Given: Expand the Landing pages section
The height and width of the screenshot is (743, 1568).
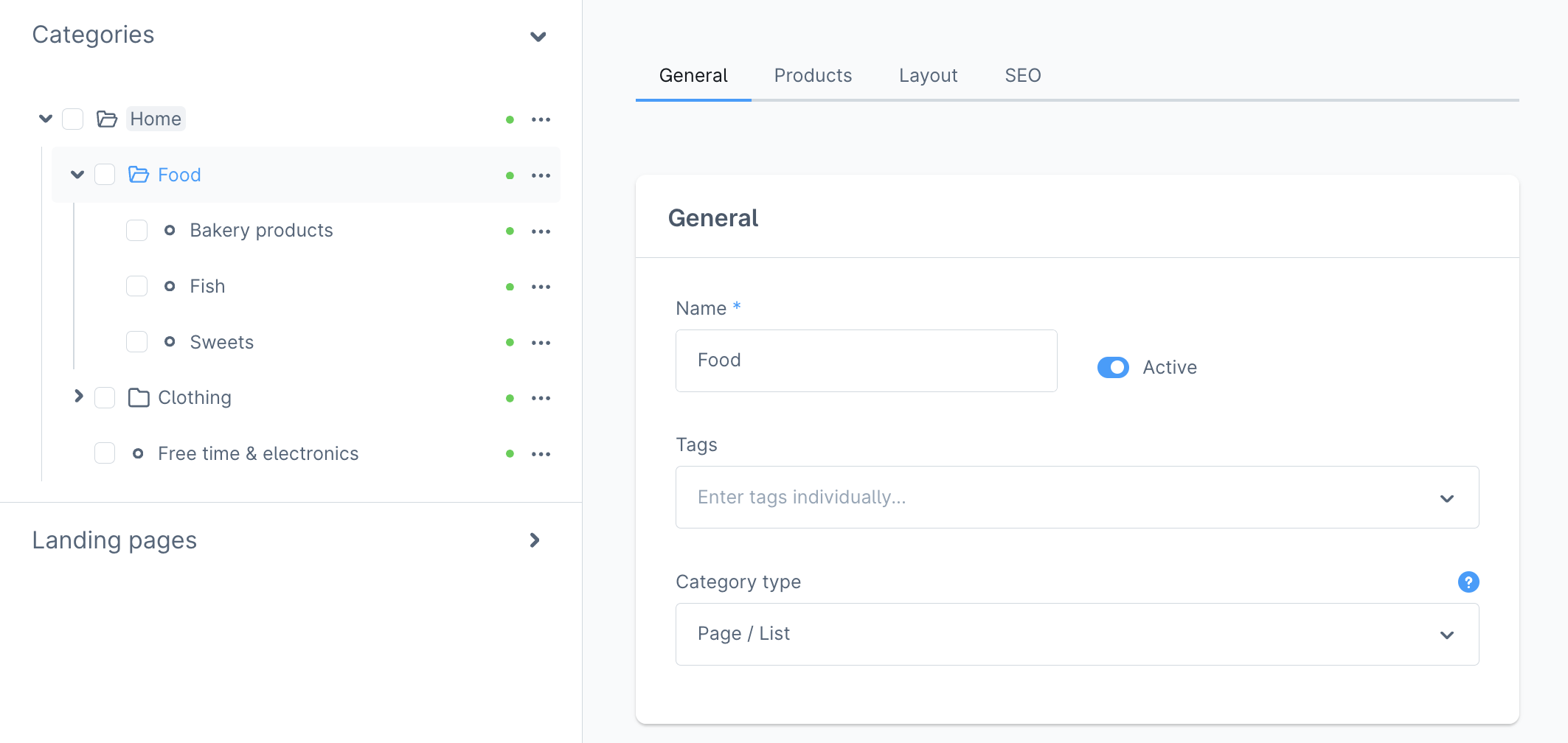Looking at the screenshot, I should pyautogui.click(x=535, y=540).
